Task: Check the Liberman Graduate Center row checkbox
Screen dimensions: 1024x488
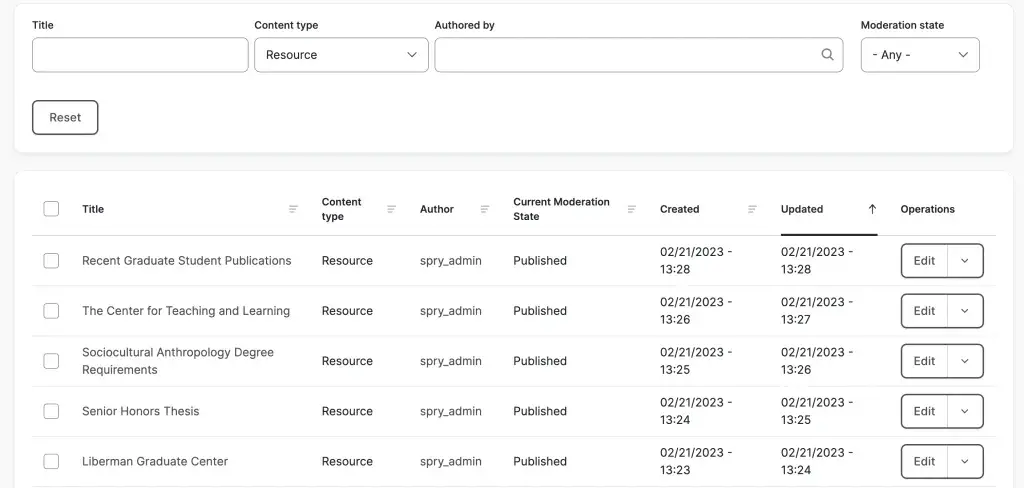Action: point(51,461)
